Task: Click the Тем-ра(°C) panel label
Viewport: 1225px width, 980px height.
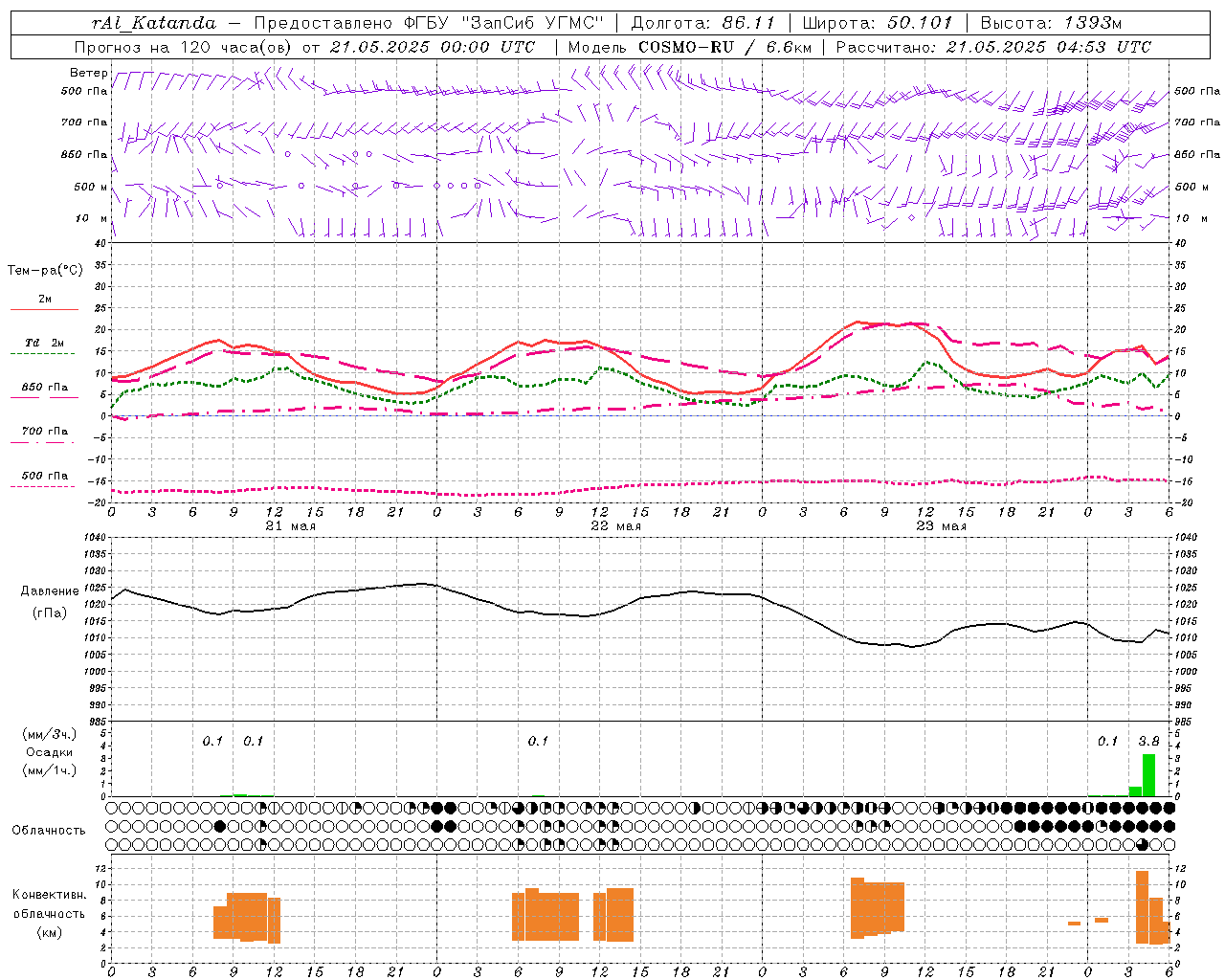Action: (45, 271)
